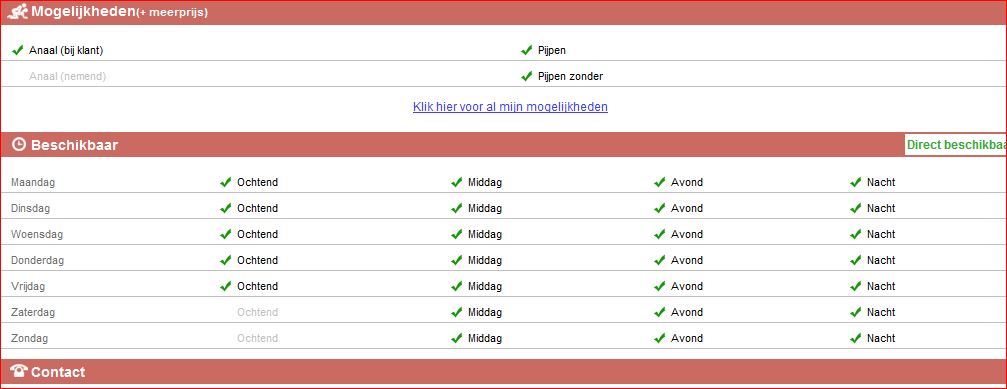Image resolution: width=1007 pixels, height=389 pixels.
Task: Click the green checkmark for Maandag Middag
Action: 457,182
